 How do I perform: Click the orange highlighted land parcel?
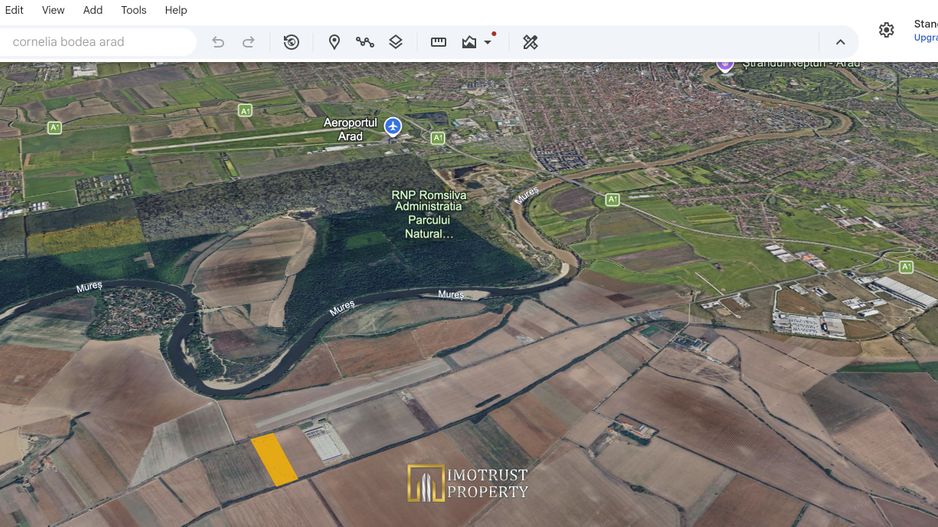(273, 459)
